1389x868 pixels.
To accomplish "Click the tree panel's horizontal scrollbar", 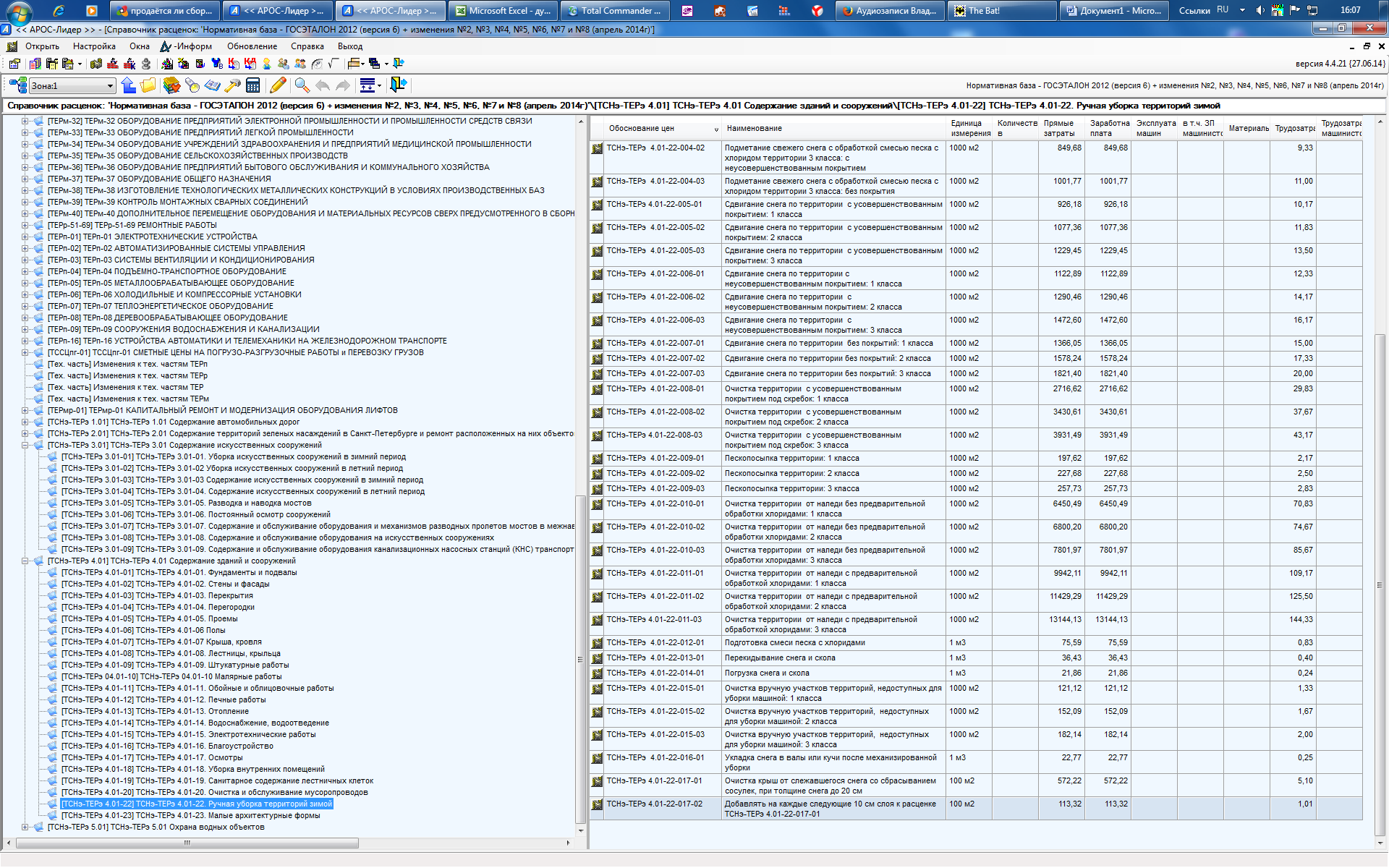I will tap(187, 843).
